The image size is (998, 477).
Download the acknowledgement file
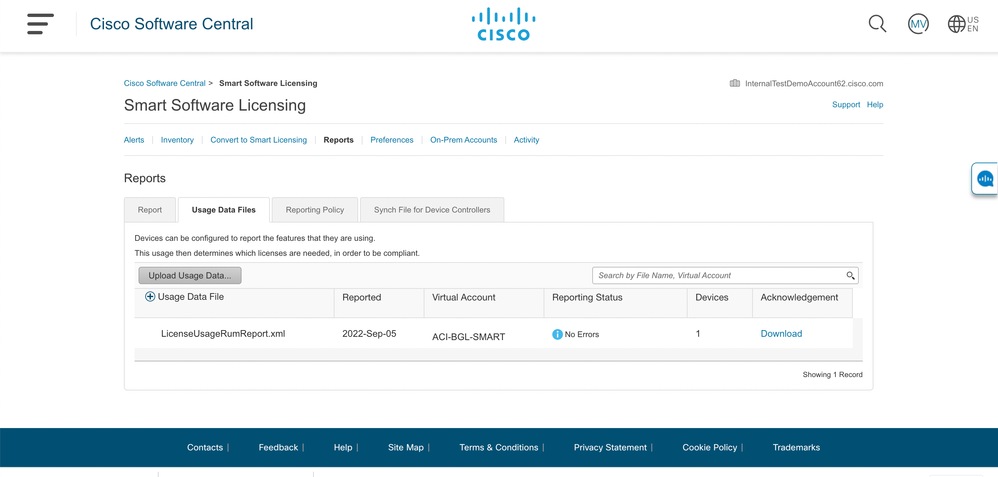[781, 334]
